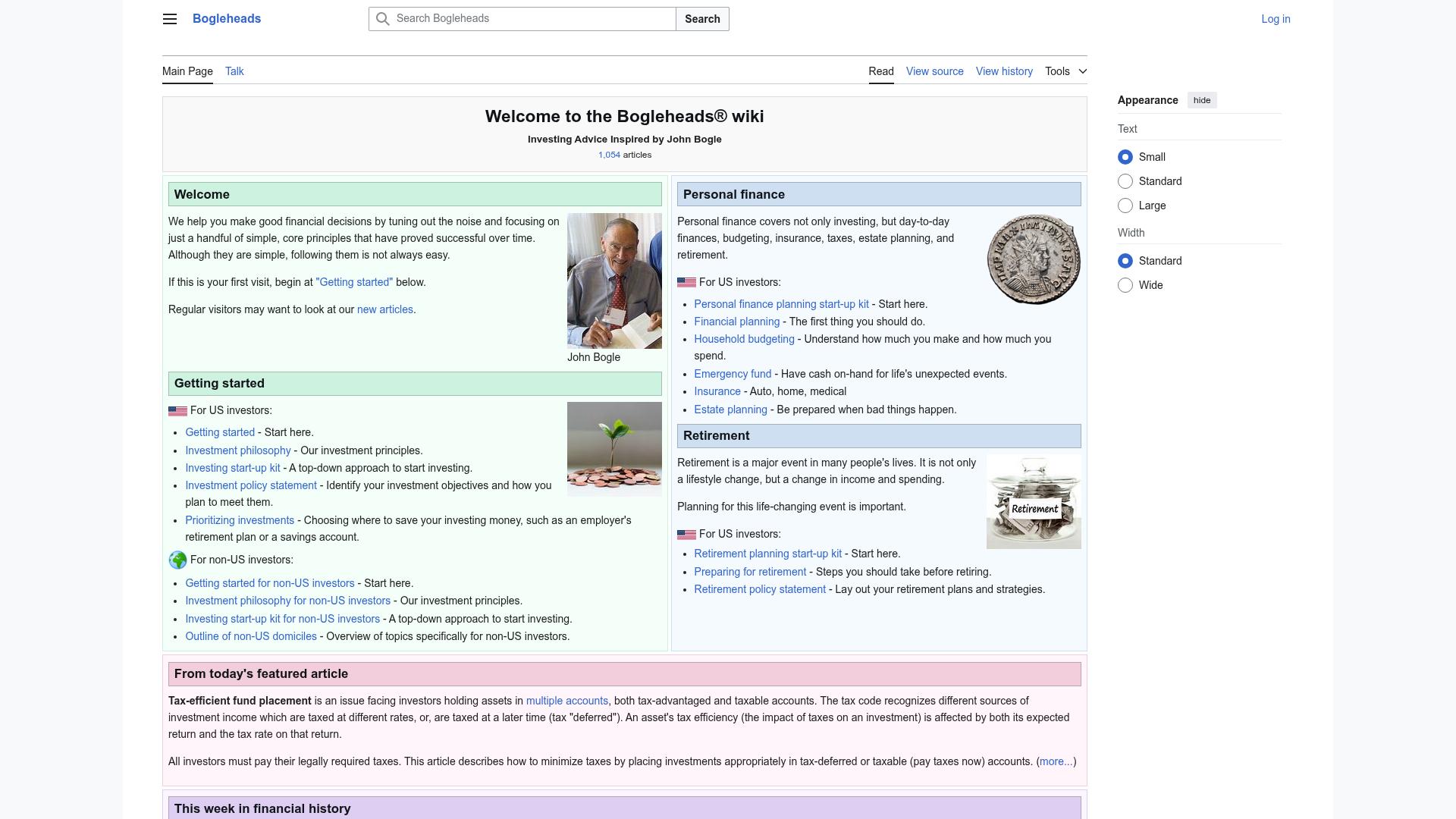This screenshot has width=1456, height=819.
Task: Open the Prioritizing investments link
Action: tap(240, 520)
